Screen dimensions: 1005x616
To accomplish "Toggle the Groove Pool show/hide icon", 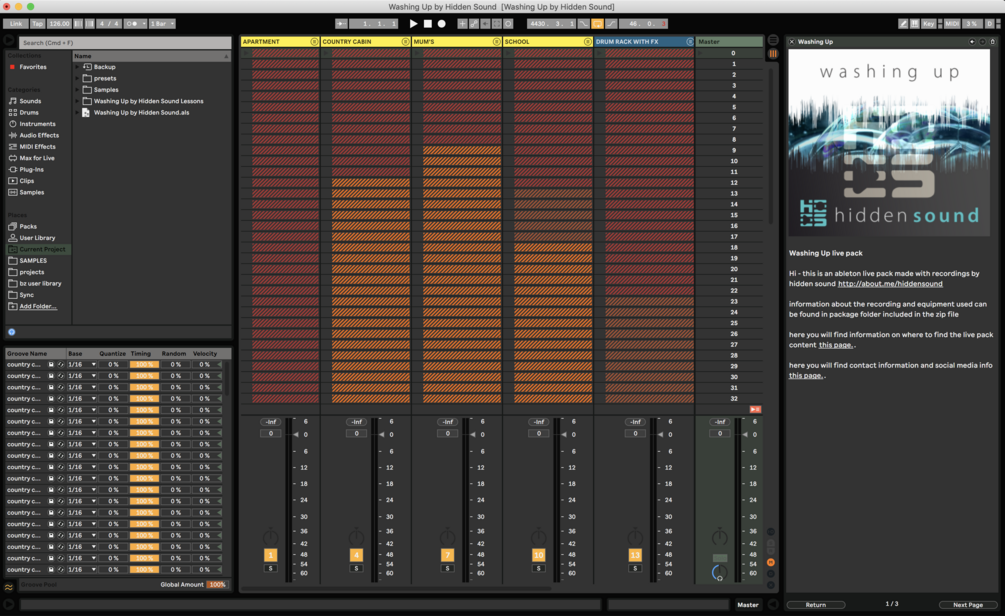I will (9, 587).
